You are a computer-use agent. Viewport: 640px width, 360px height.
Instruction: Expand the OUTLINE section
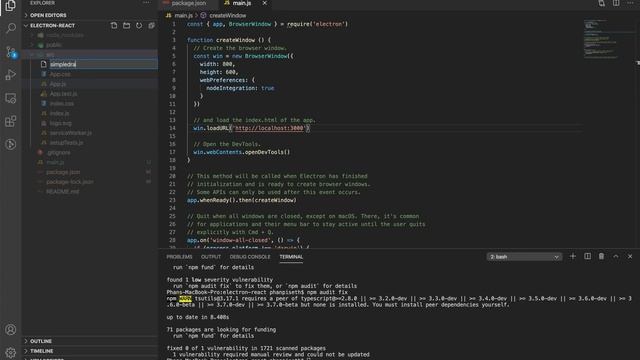point(90,341)
